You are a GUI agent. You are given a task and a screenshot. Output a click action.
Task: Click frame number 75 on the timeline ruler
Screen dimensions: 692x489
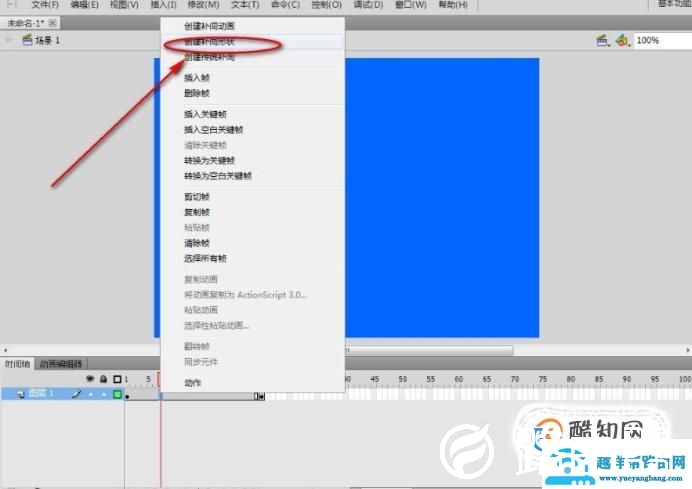542,379
